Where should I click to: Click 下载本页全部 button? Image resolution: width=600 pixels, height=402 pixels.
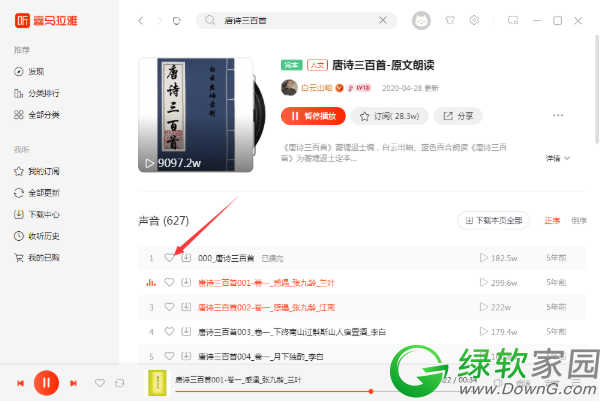pyautogui.click(x=494, y=220)
